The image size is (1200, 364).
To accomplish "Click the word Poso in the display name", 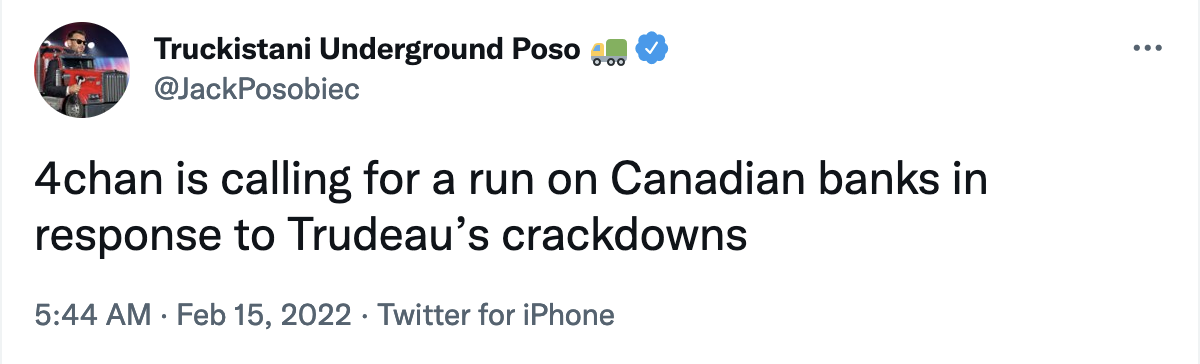I will pyautogui.click(x=550, y=48).
